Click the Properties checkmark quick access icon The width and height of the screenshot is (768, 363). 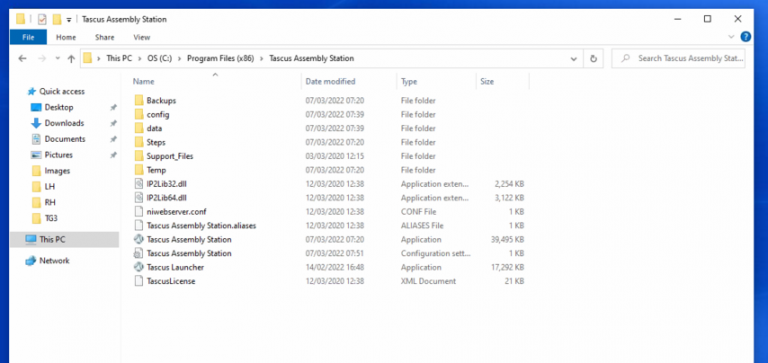(x=42, y=20)
